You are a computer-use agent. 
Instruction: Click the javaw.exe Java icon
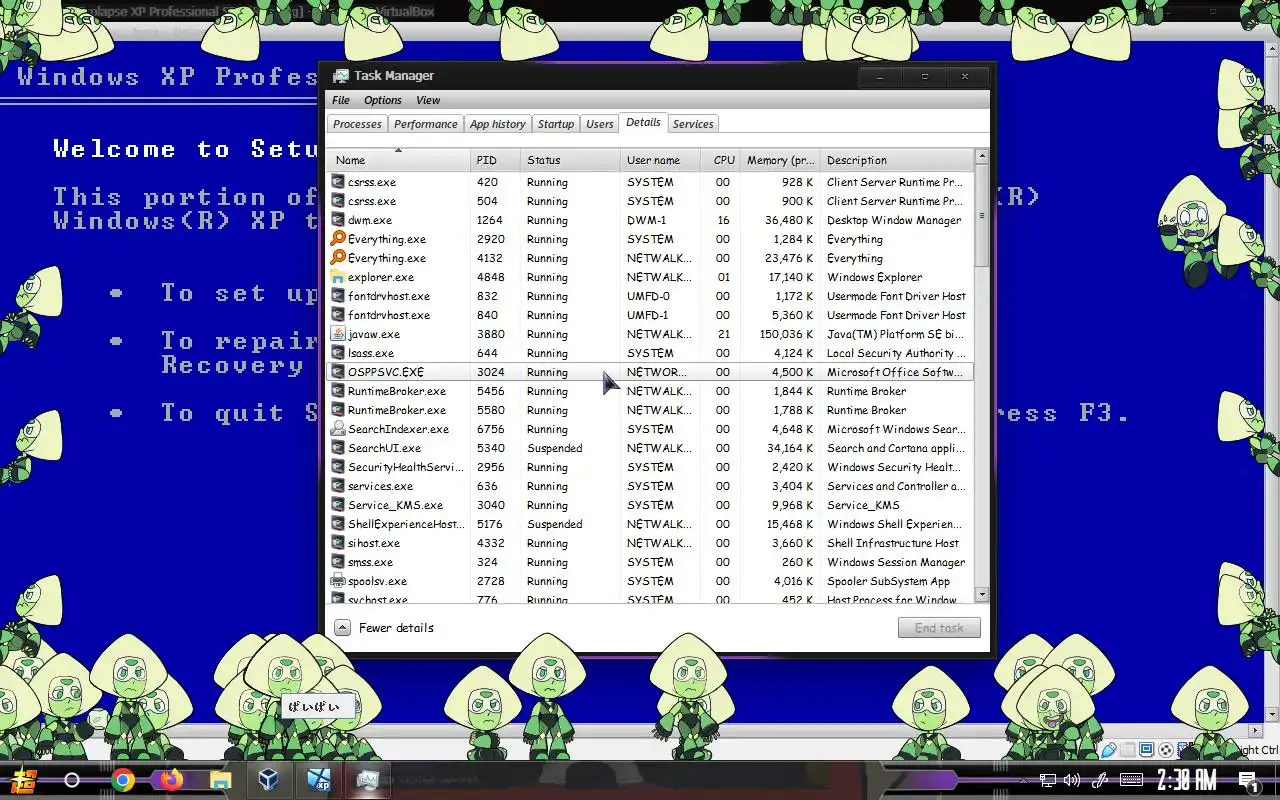[338, 334]
